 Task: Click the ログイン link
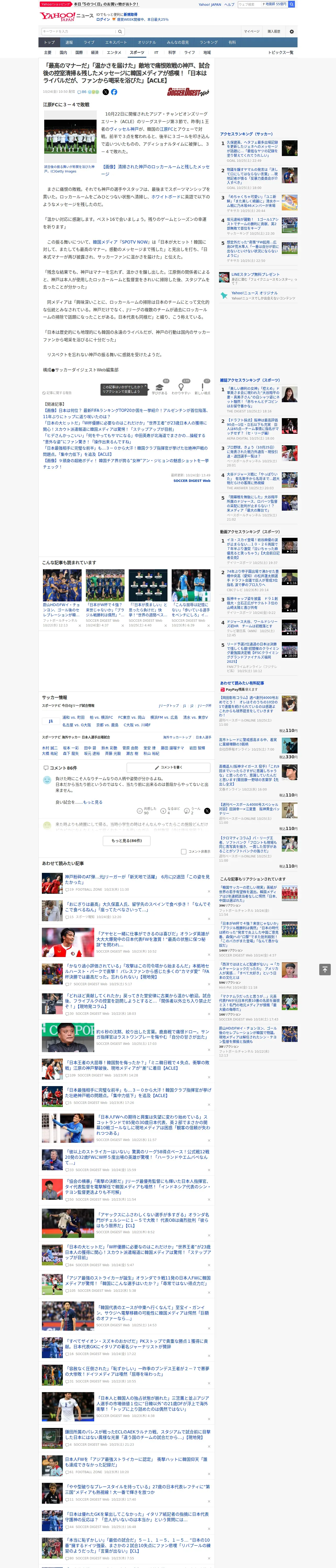pyautogui.click(x=103, y=20)
